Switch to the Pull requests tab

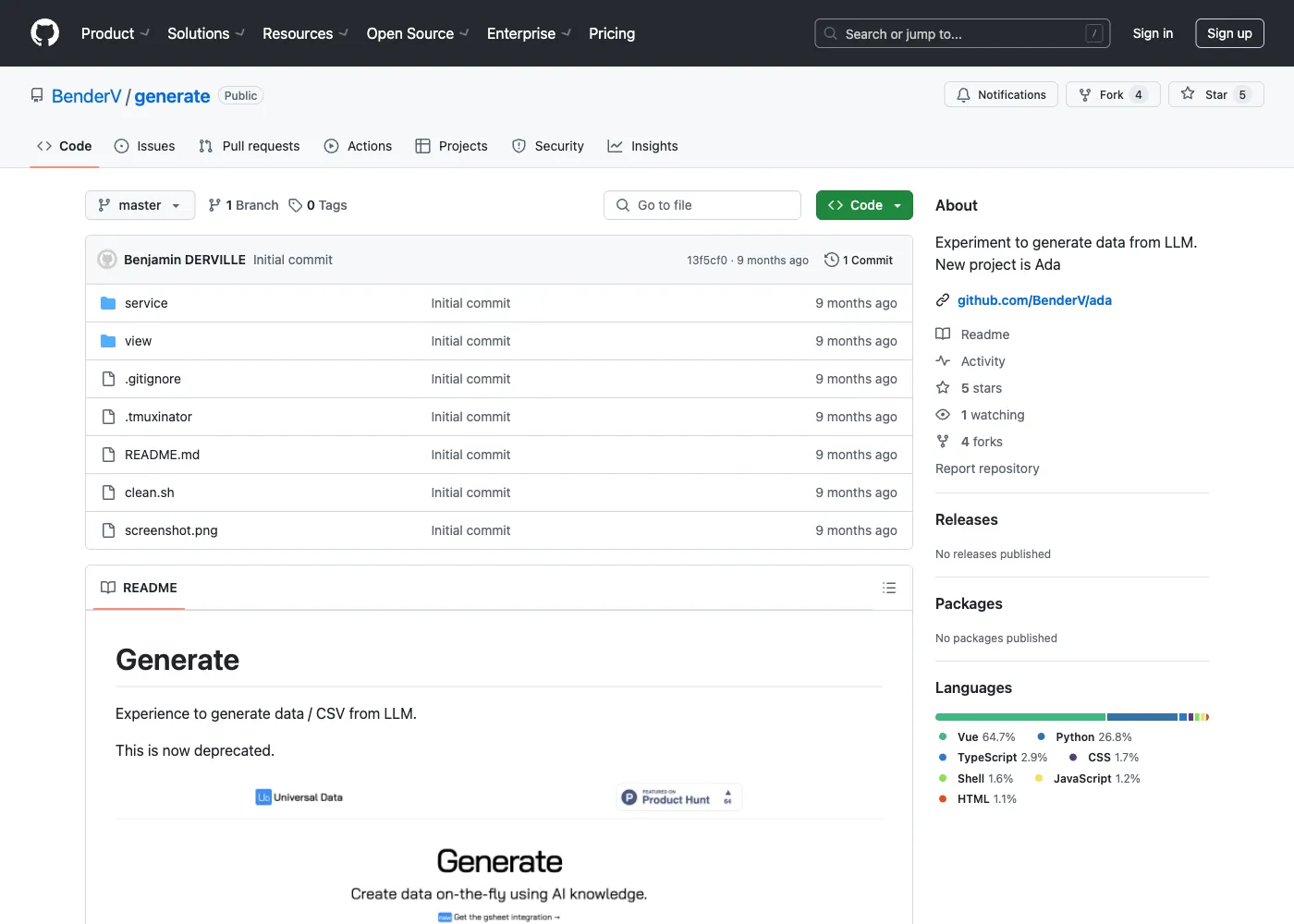click(x=250, y=146)
